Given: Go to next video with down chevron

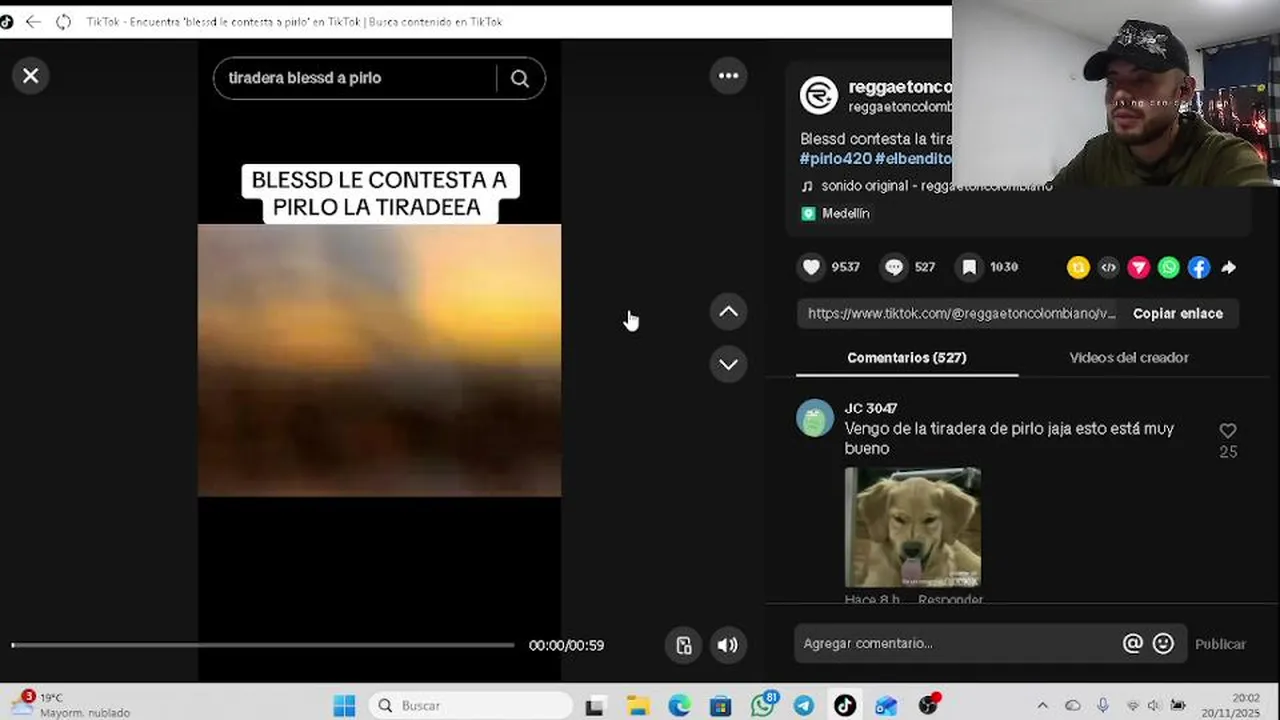Looking at the screenshot, I should (x=728, y=364).
